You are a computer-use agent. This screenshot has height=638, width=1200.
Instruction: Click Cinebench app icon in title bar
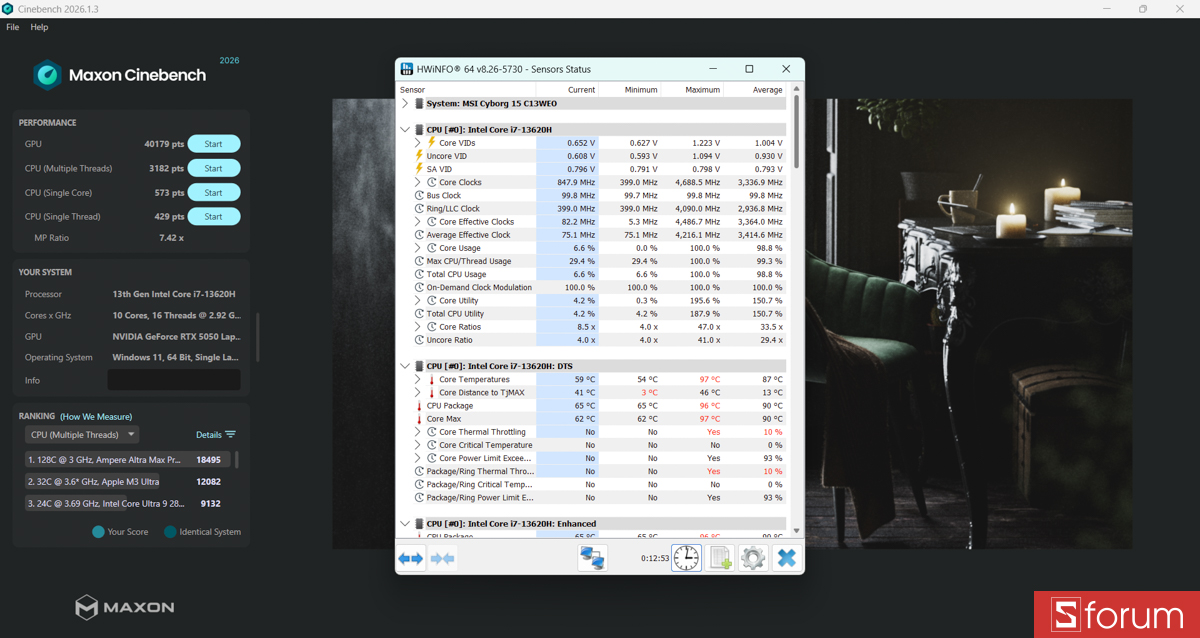click(8, 9)
